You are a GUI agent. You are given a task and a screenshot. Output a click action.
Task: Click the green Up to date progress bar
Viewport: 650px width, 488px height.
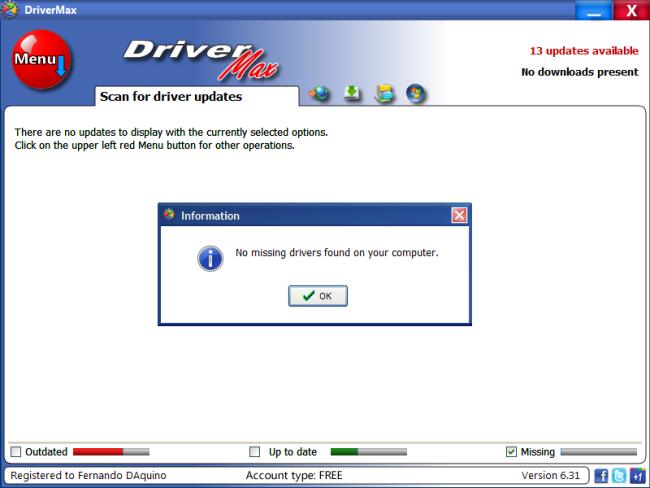369,452
